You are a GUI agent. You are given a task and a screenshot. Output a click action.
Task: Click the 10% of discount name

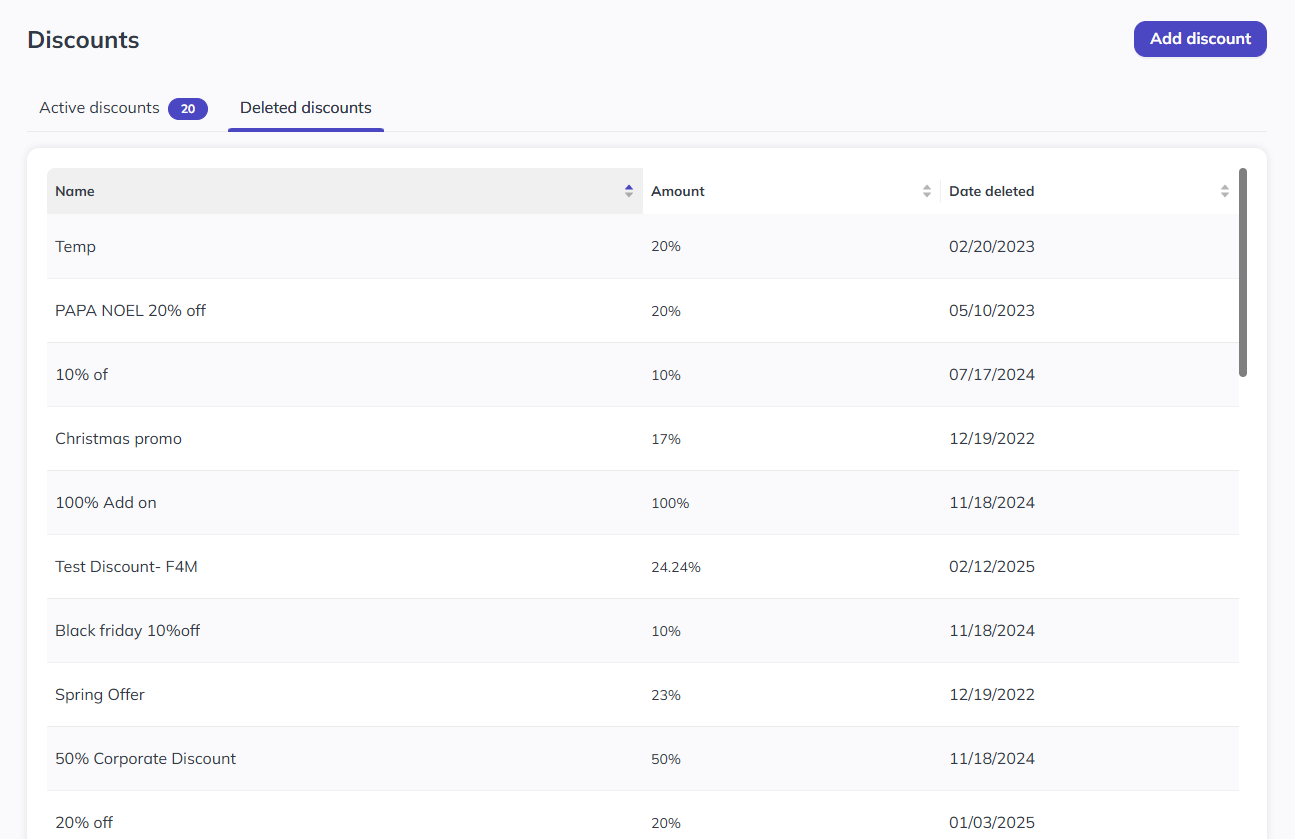(82, 375)
